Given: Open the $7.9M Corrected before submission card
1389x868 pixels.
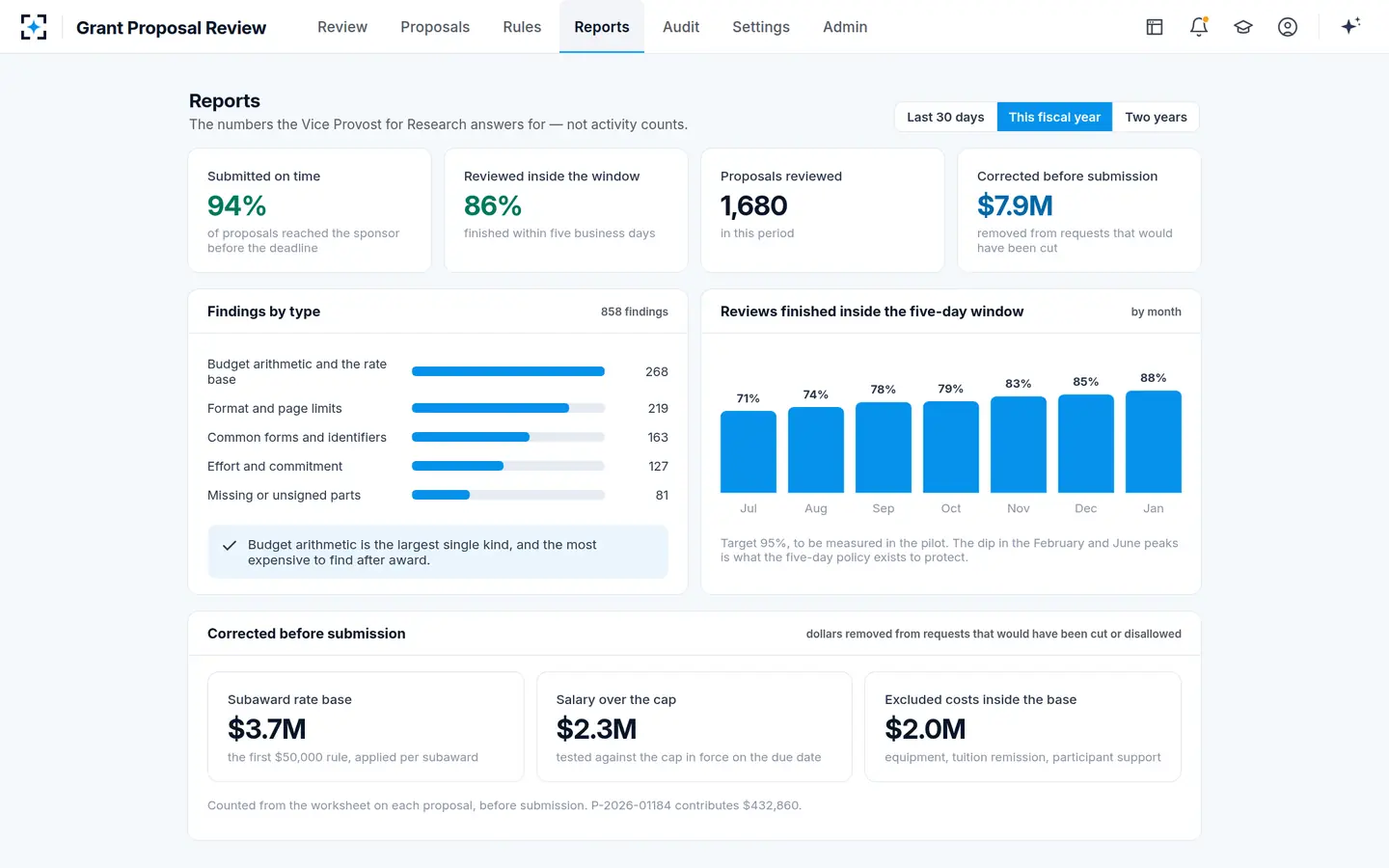Looking at the screenshot, I should (1079, 210).
